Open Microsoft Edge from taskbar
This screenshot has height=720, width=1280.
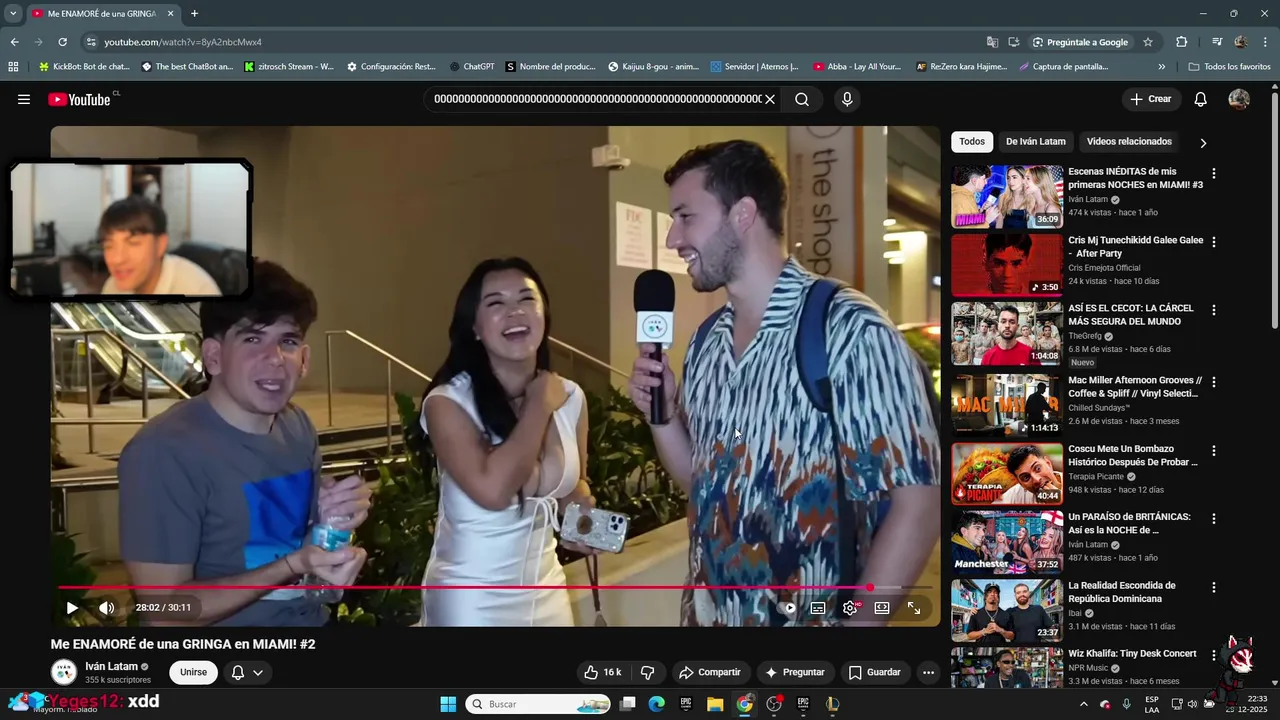coord(656,704)
